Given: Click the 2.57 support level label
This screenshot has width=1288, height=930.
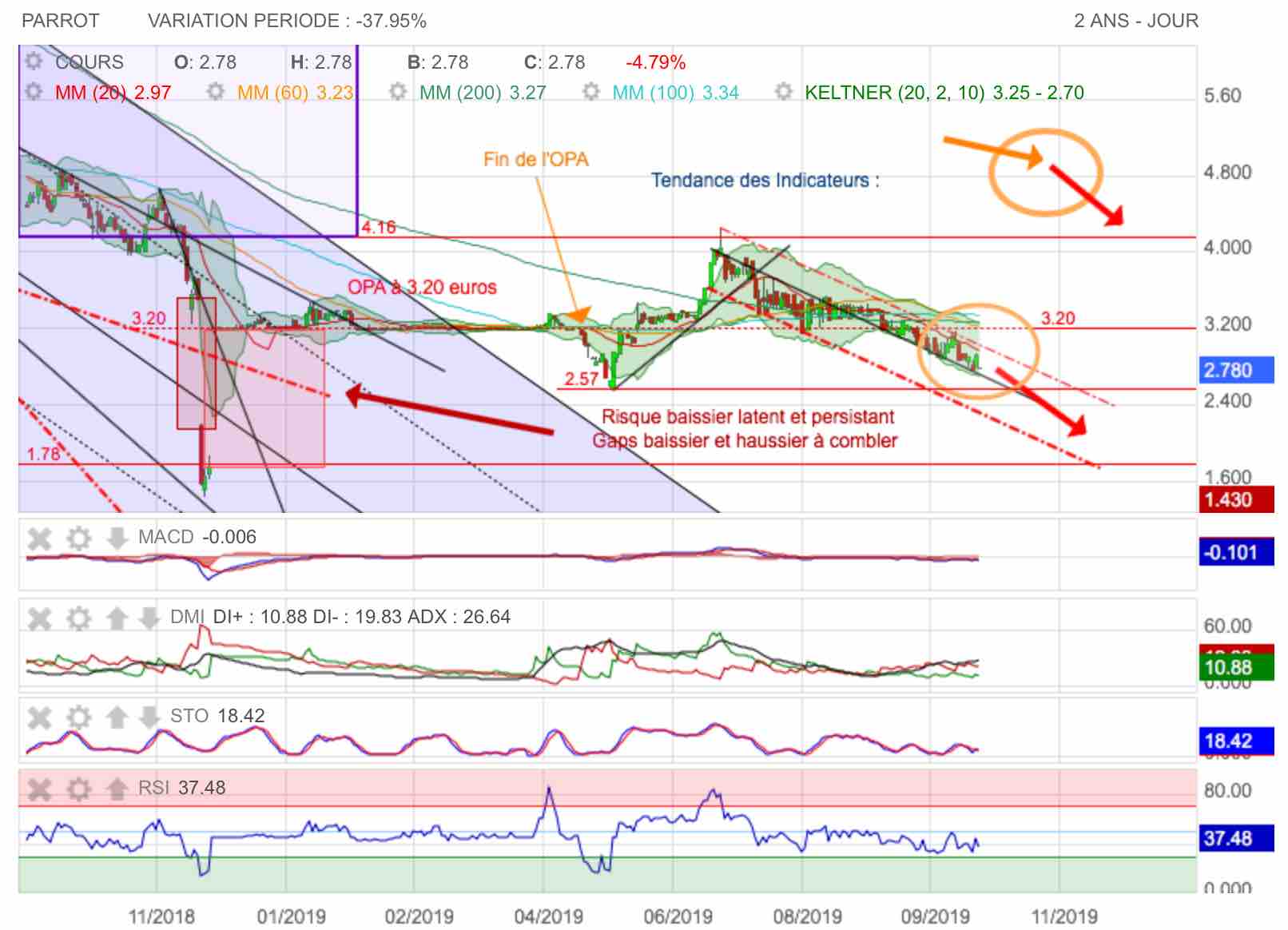Looking at the screenshot, I should (581, 379).
